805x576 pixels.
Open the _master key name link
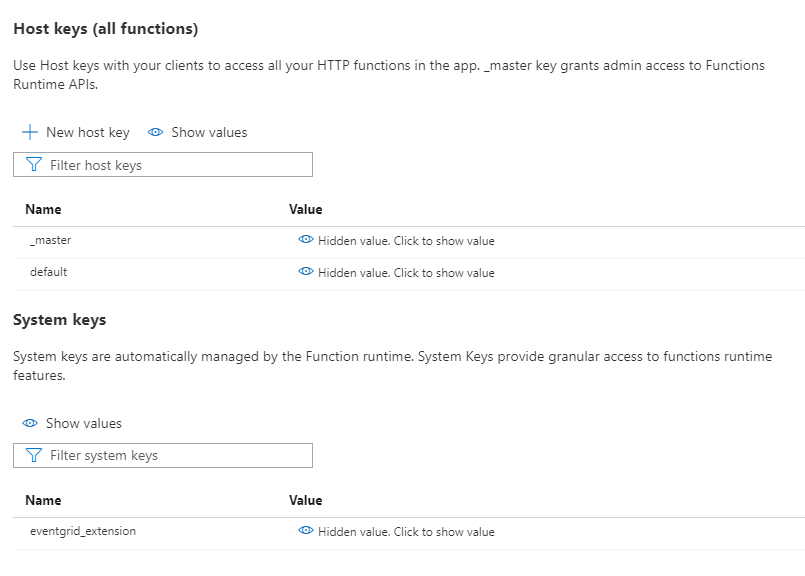pyautogui.click(x=50, y=241)
